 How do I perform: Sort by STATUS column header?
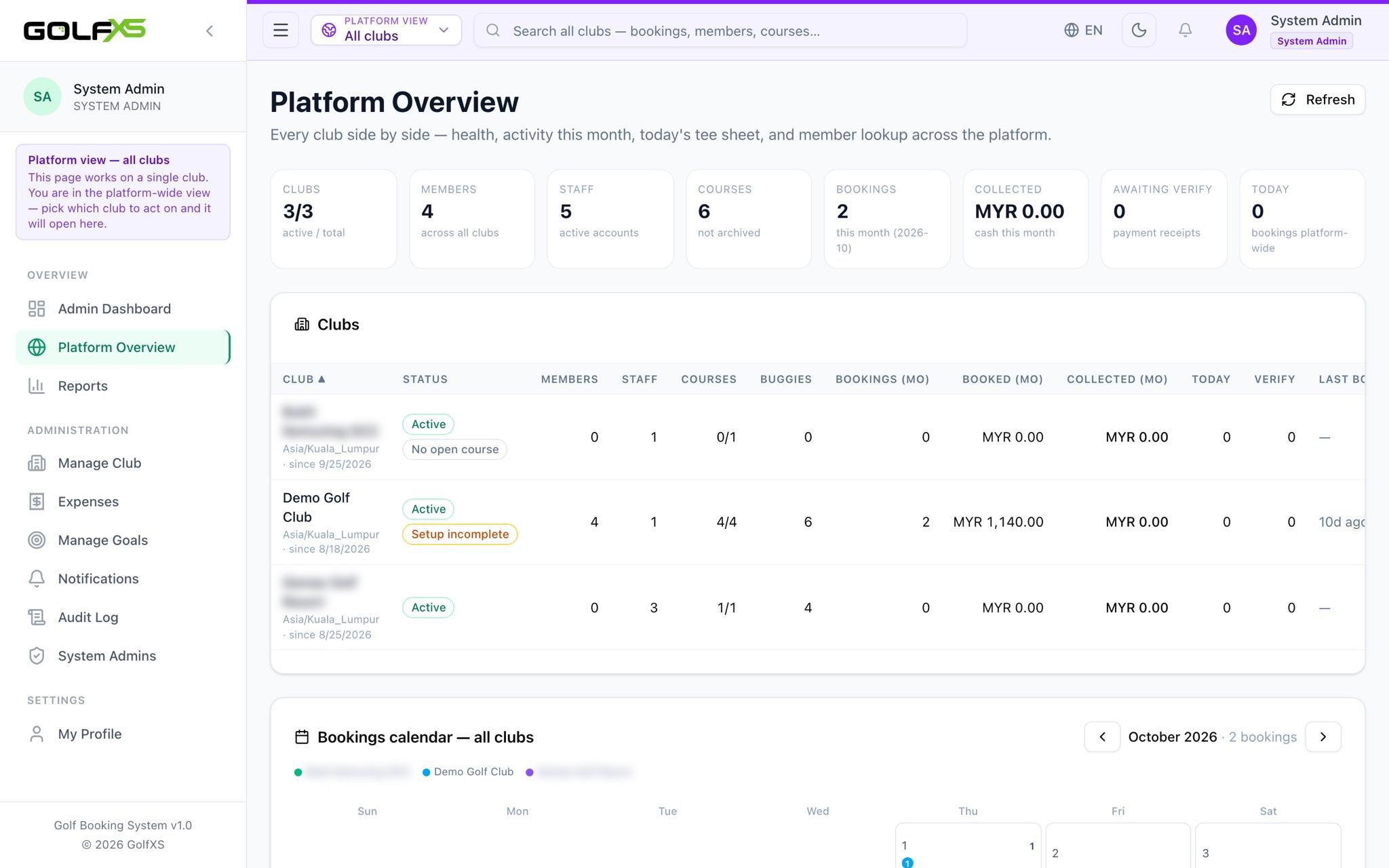pos(425,379)
